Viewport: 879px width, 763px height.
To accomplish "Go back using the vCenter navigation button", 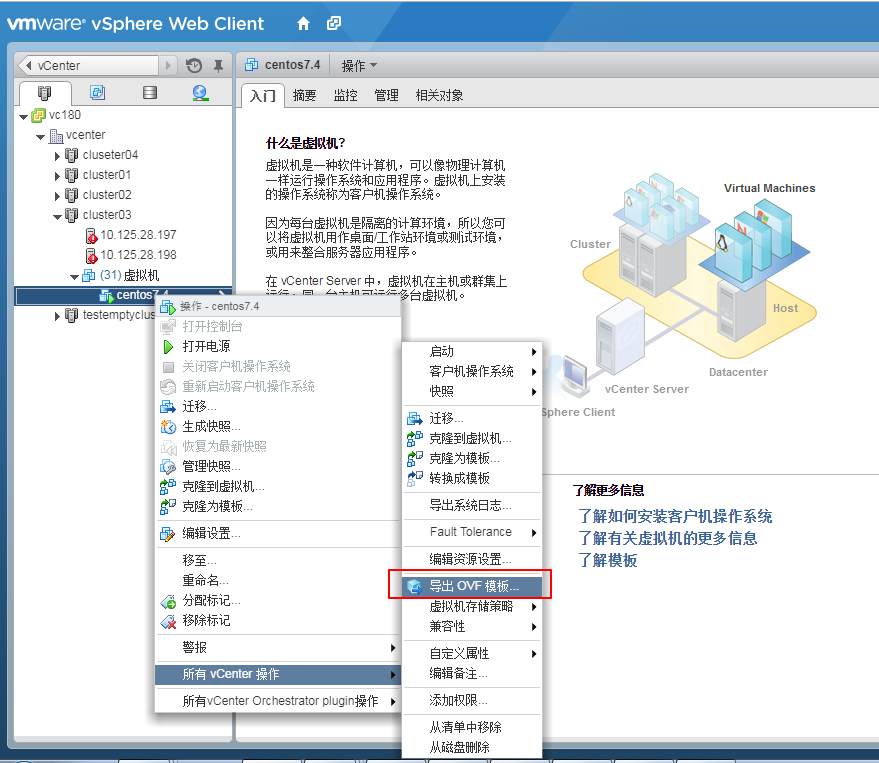I will pos(88,66).
